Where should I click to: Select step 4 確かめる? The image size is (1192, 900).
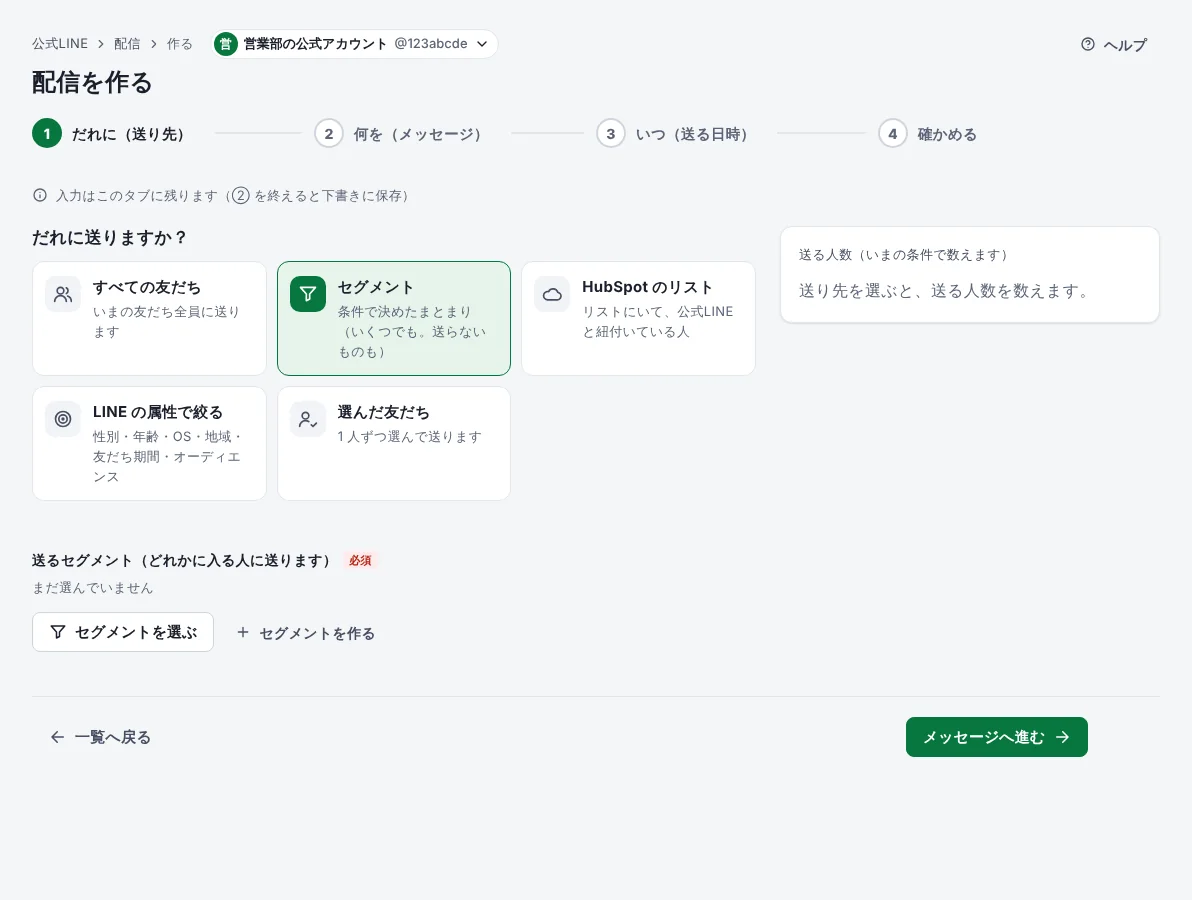[x=927, y=134]
